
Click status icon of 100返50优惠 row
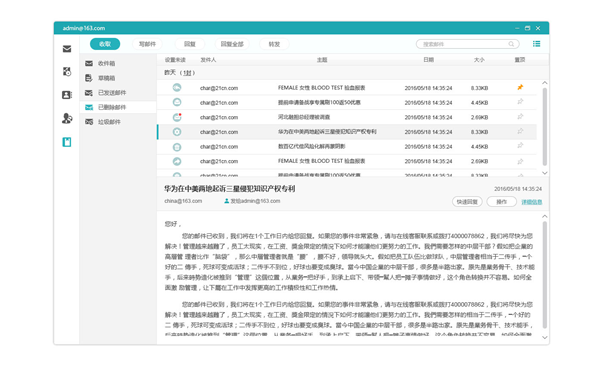point(177,102)
